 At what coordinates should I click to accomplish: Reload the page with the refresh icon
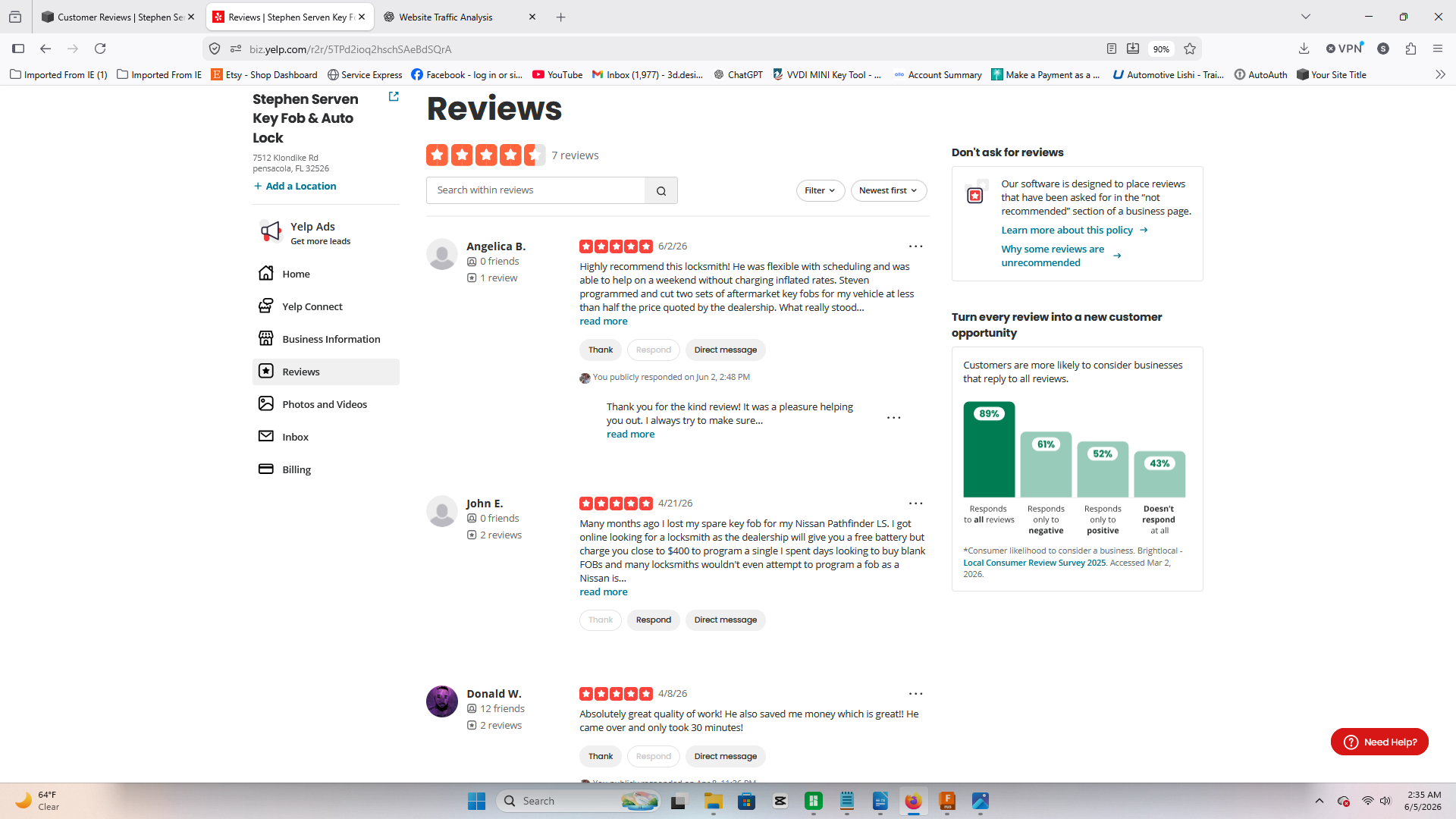coord(100,49)
